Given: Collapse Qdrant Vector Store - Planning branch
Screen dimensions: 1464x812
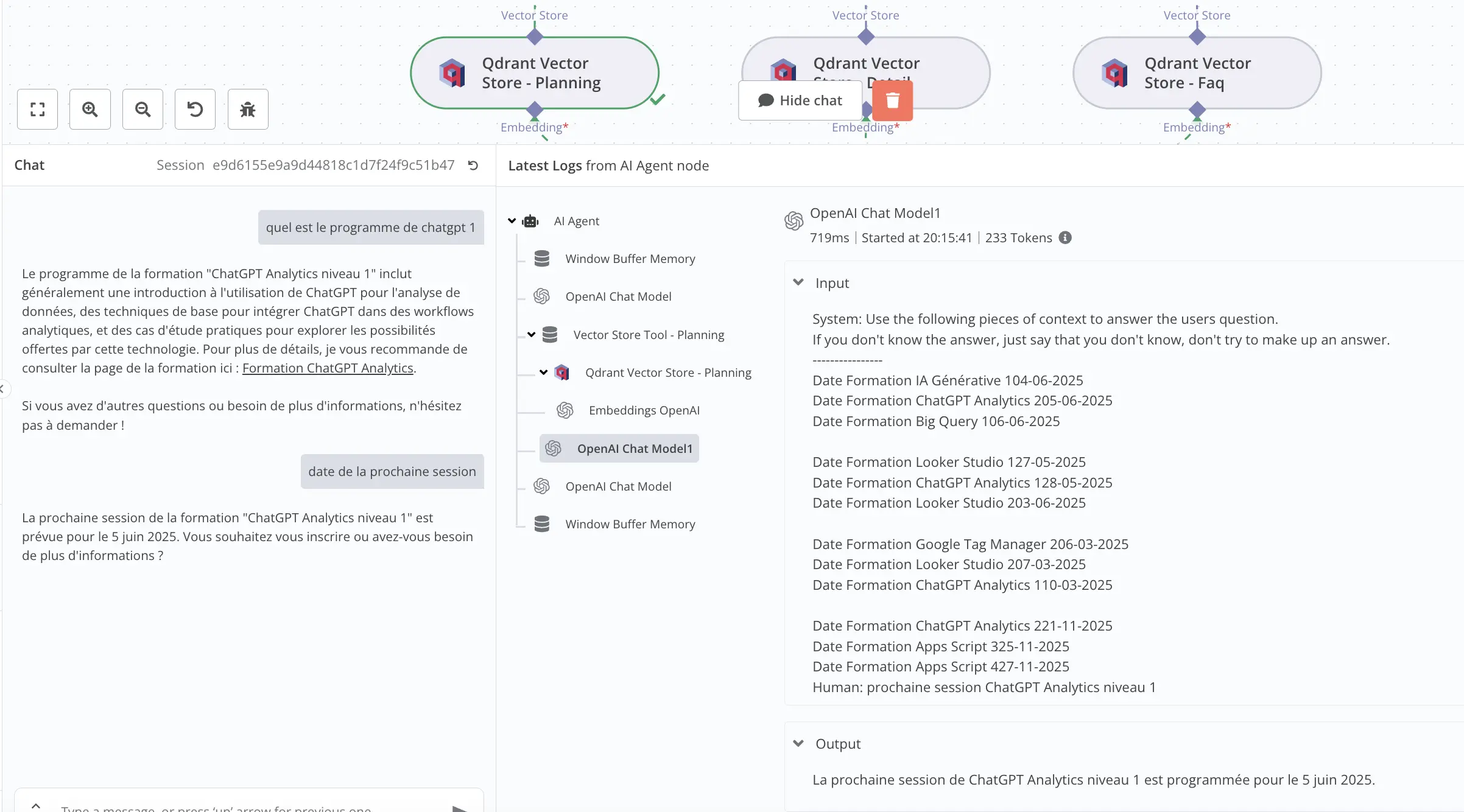Looking at the screenshot, I should tap(544, 373).
